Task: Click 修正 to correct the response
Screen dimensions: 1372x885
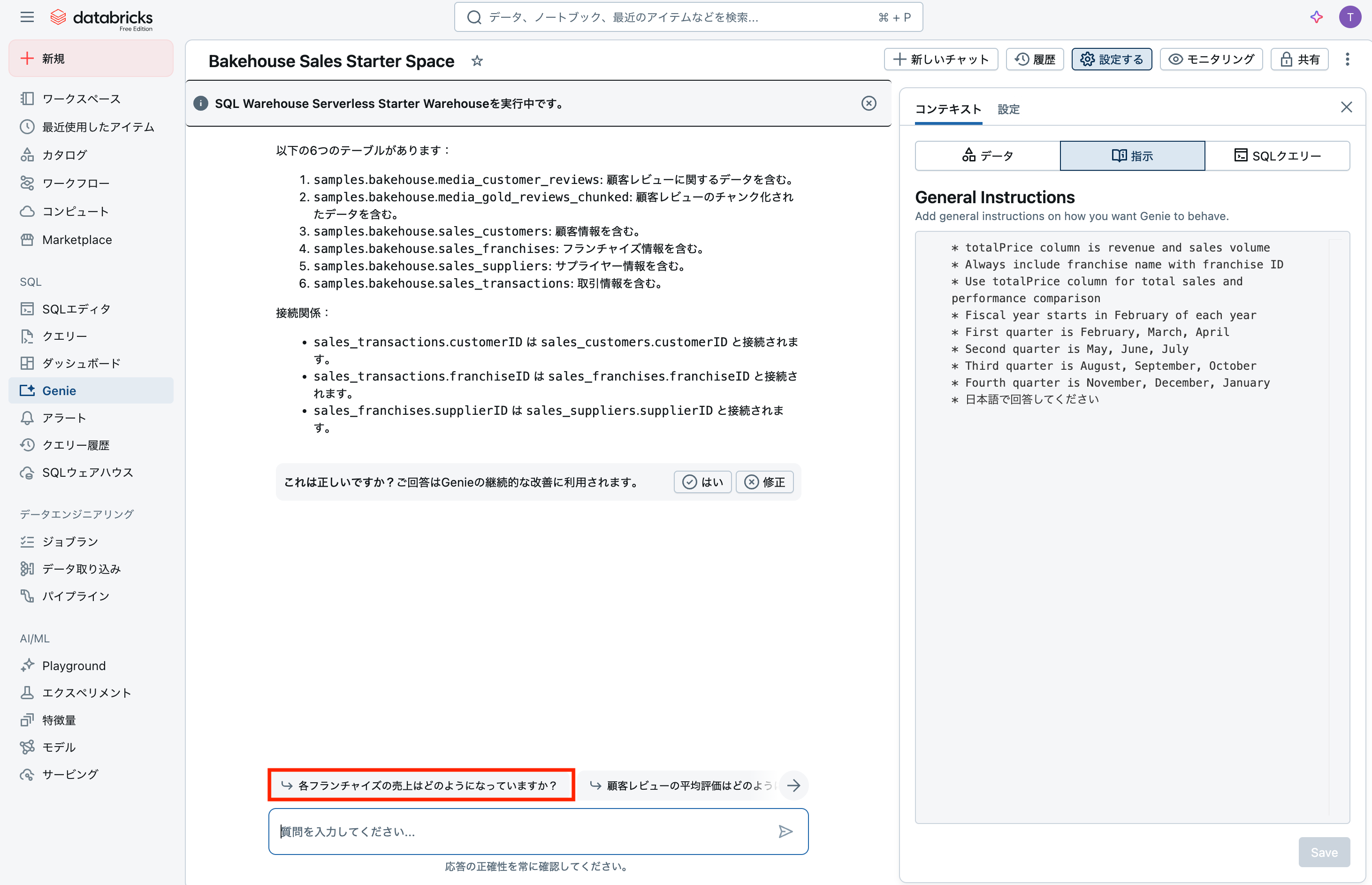Action: (x=765, y=482)
